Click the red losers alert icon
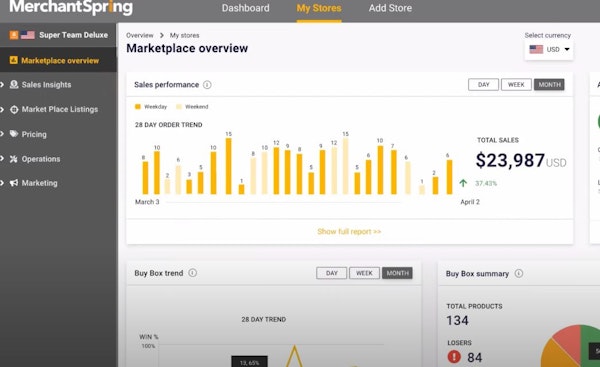 (454, 357)
